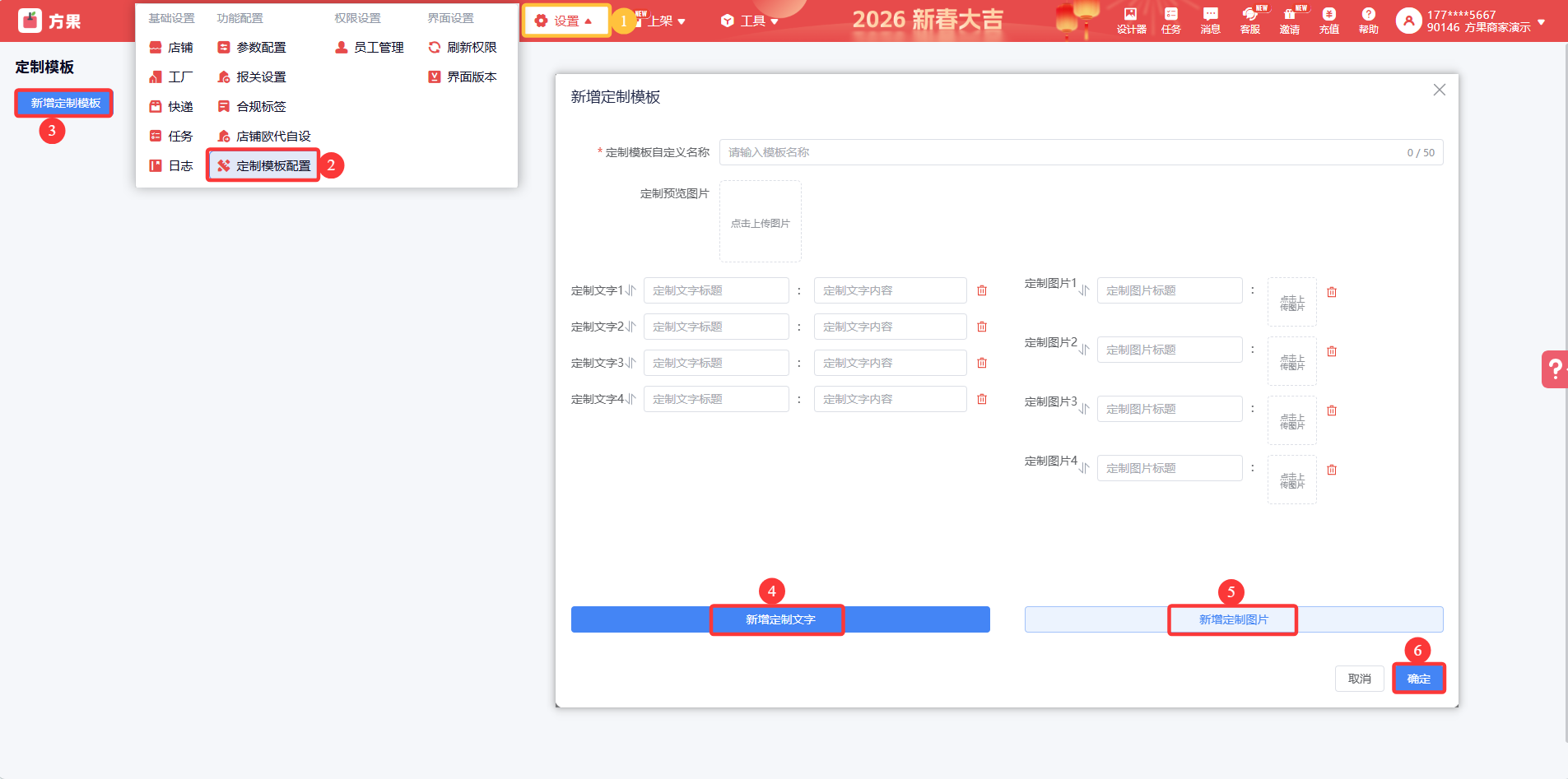1568x779 pixels.
Task: Click the 新增定制文字 button
Action: [x=780, y=619]
